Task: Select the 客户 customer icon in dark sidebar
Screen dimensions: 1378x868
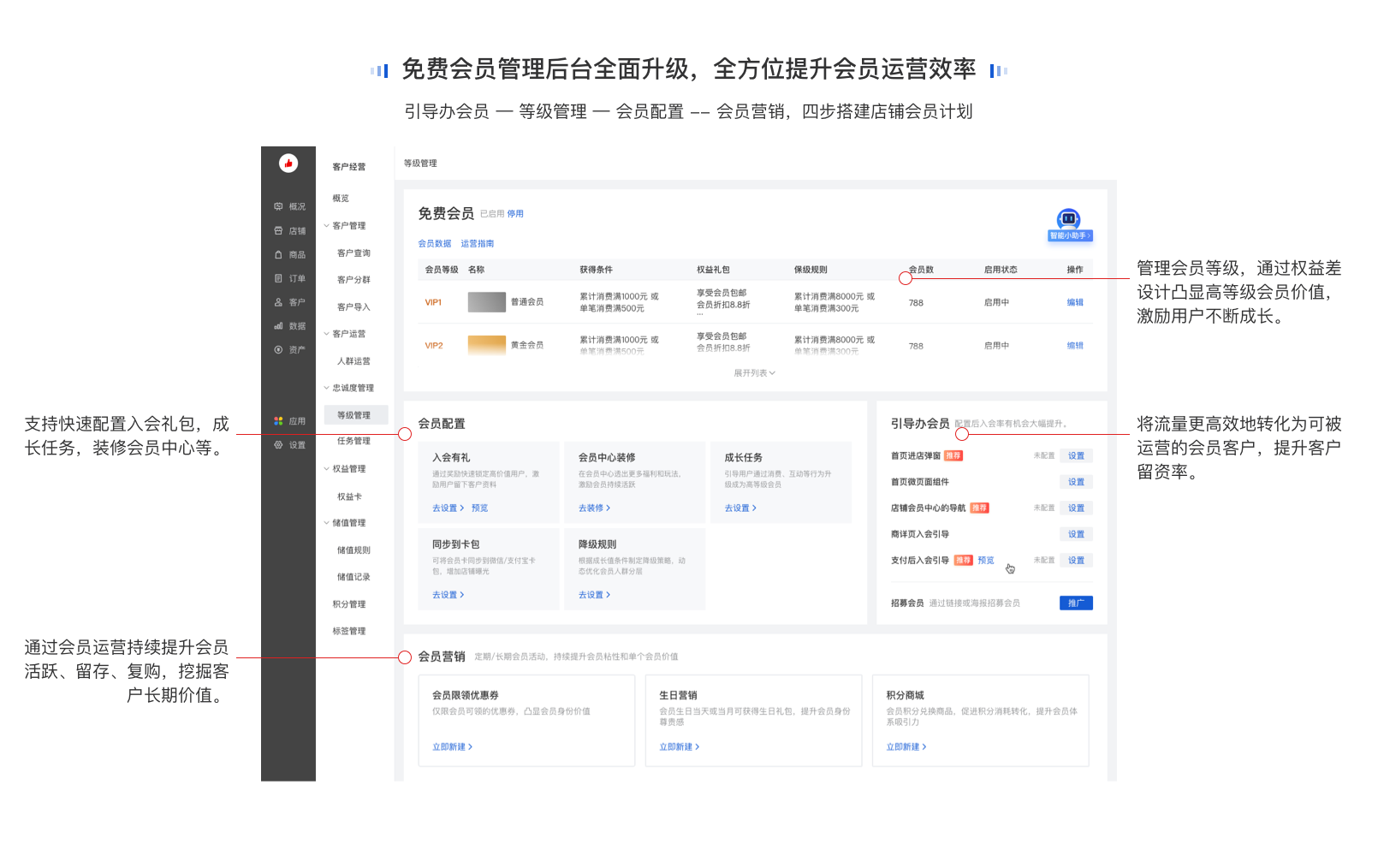Action: tap(278, 302)
